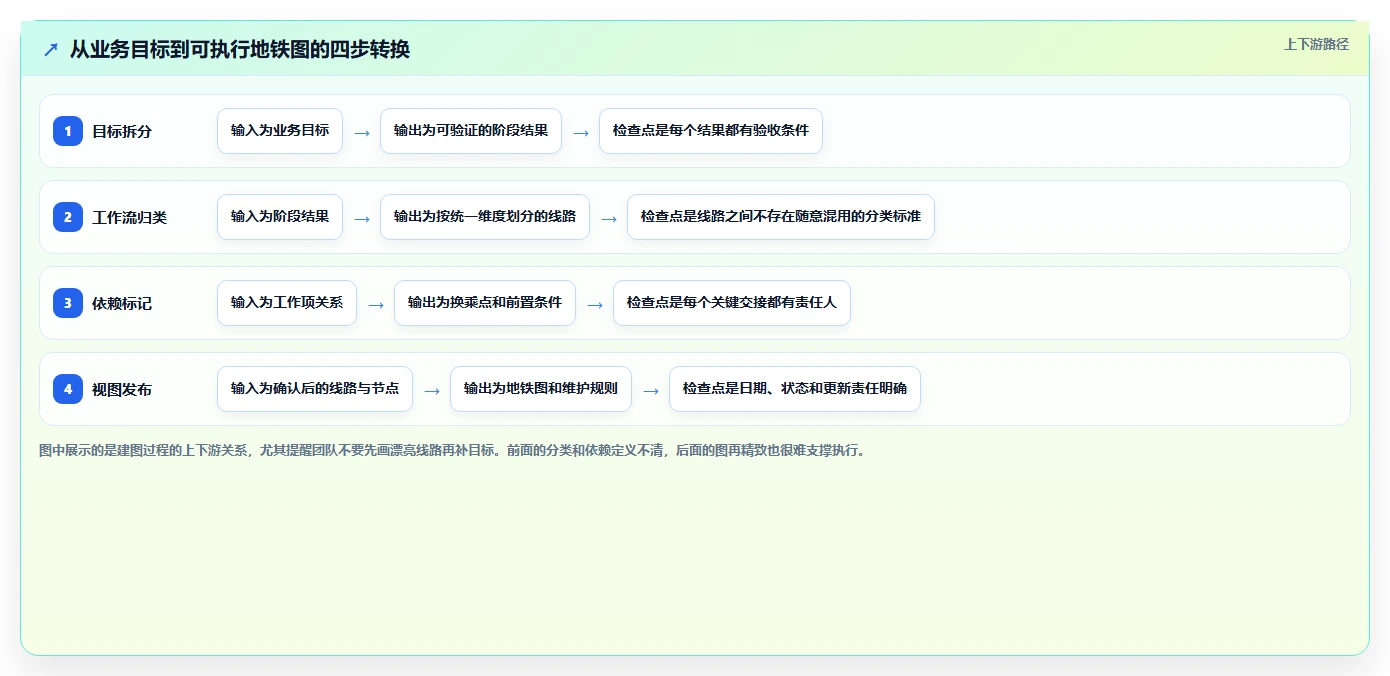The image size is (1390, 676).
Task: Click the arrow after 输入为确认后的线路与节点
Action: 432,390
